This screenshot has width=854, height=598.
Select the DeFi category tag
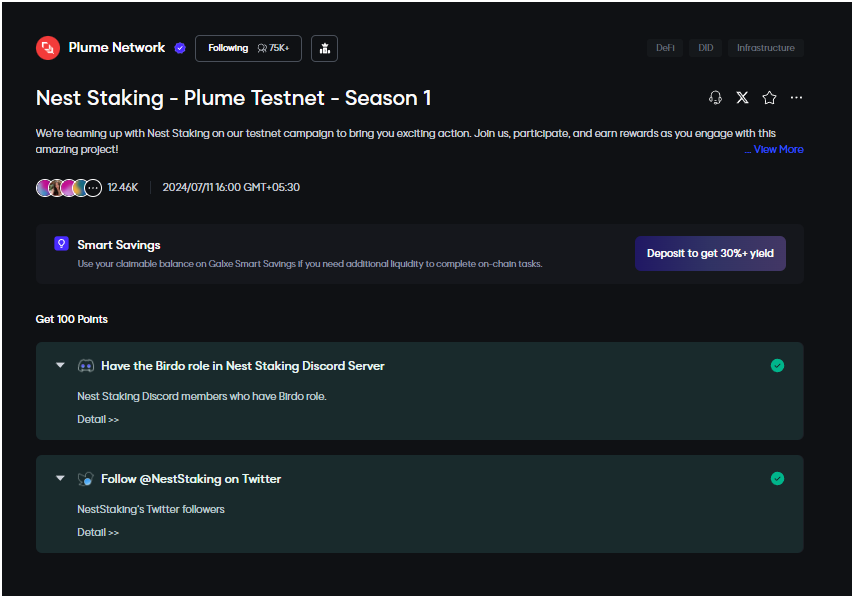665,48
